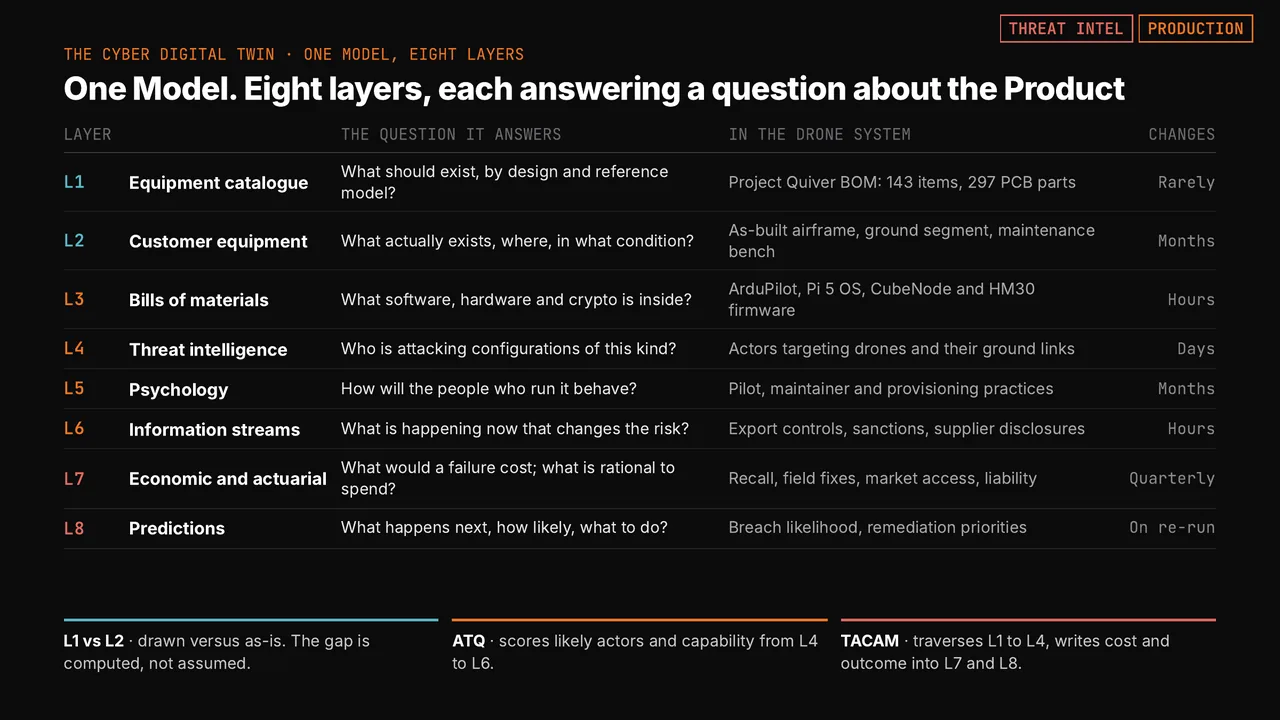Viewport: 1280px width, 720px height.
Task: Select the L3 layer label
Action: click(x=74, y=299)
